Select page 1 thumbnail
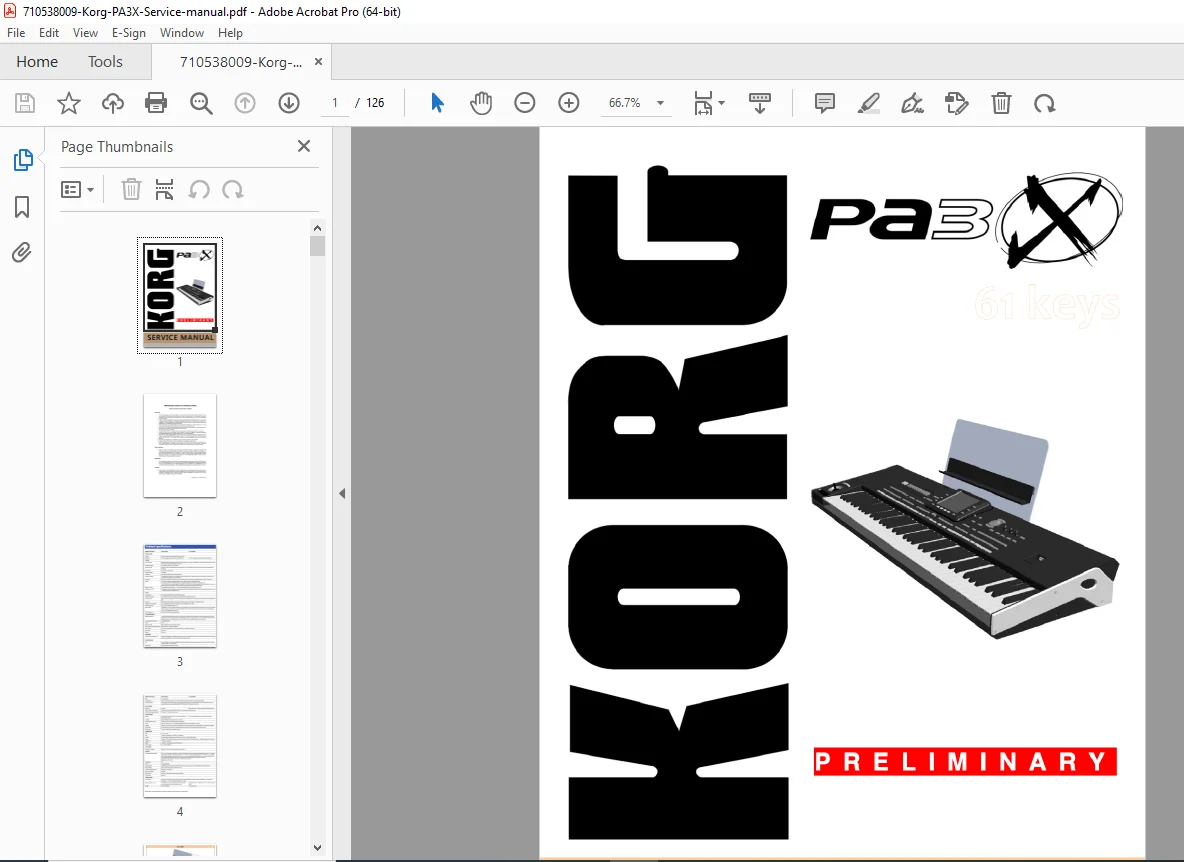This screenshot has height=862, width=1184. point(180,295)
